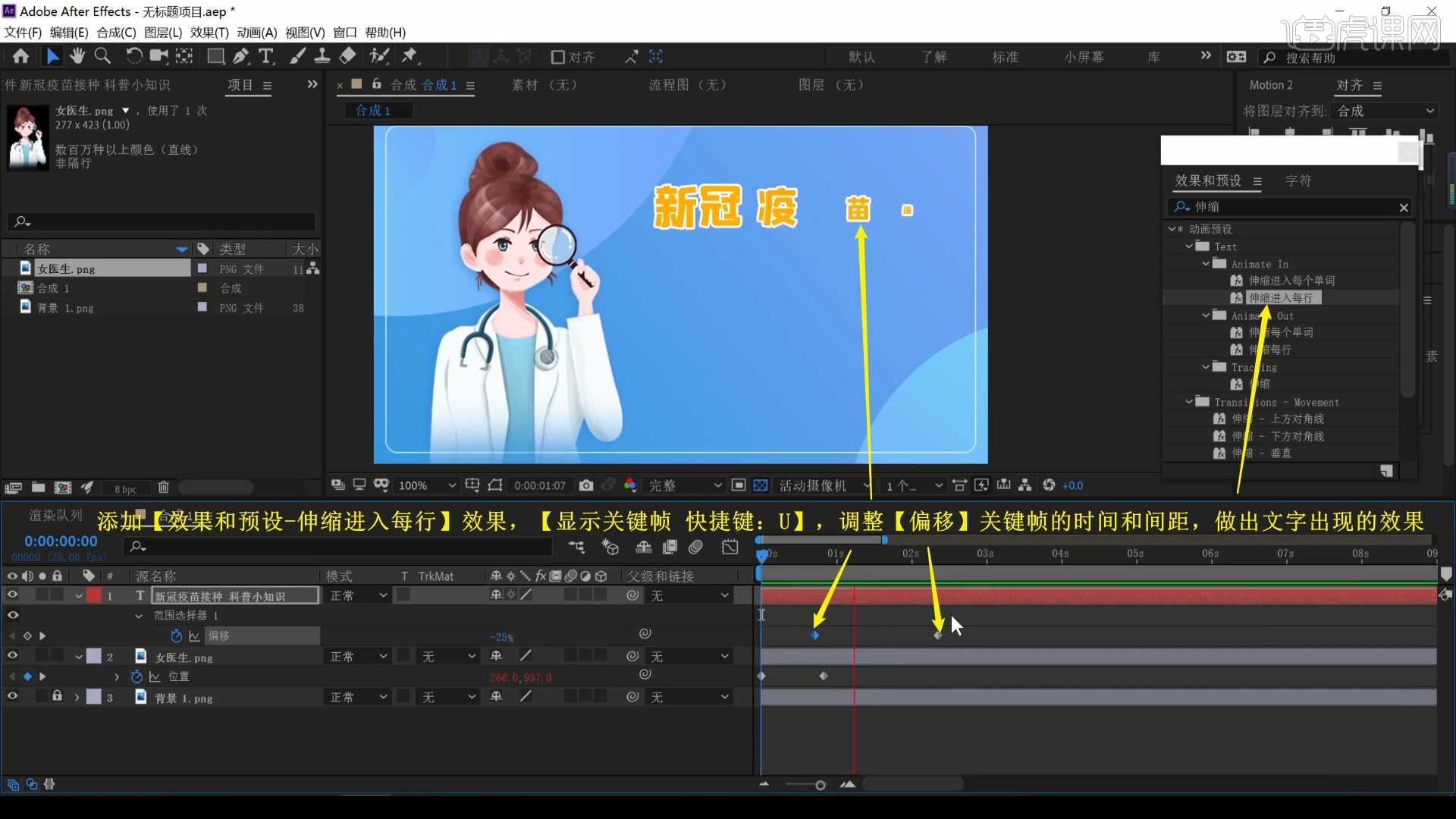
Task: Expand the 背景 1.png layer properties
Action: point(77,697)
